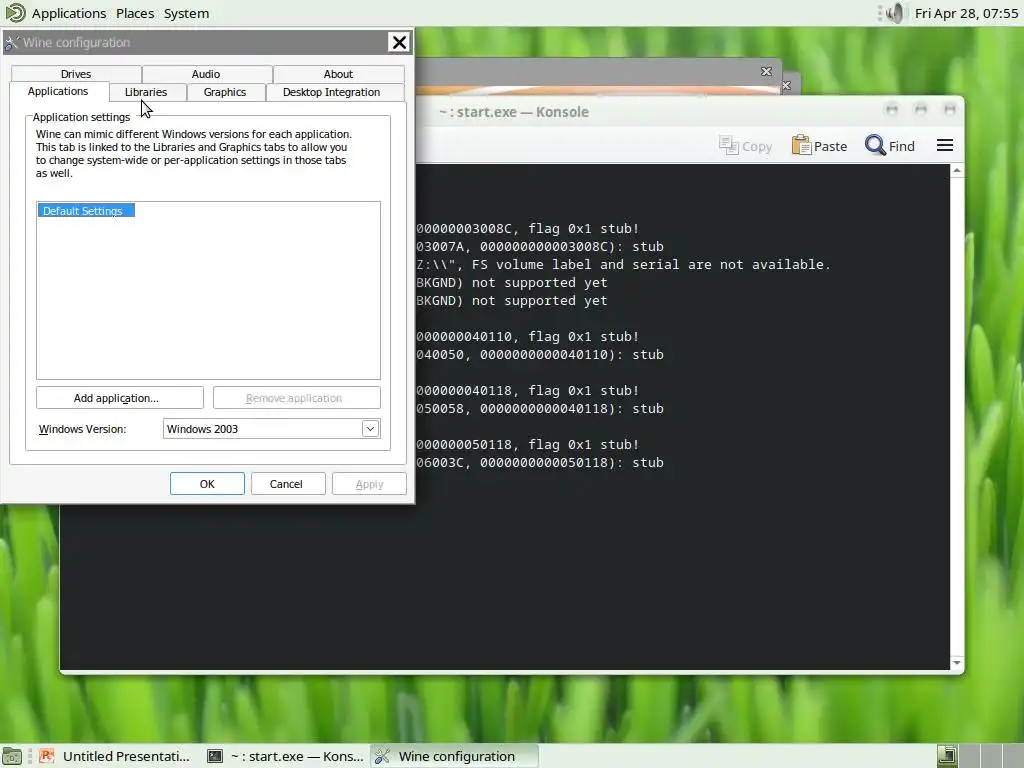
Task: Click the show desktop icon in taskbar
Action: tap(12, 756)
